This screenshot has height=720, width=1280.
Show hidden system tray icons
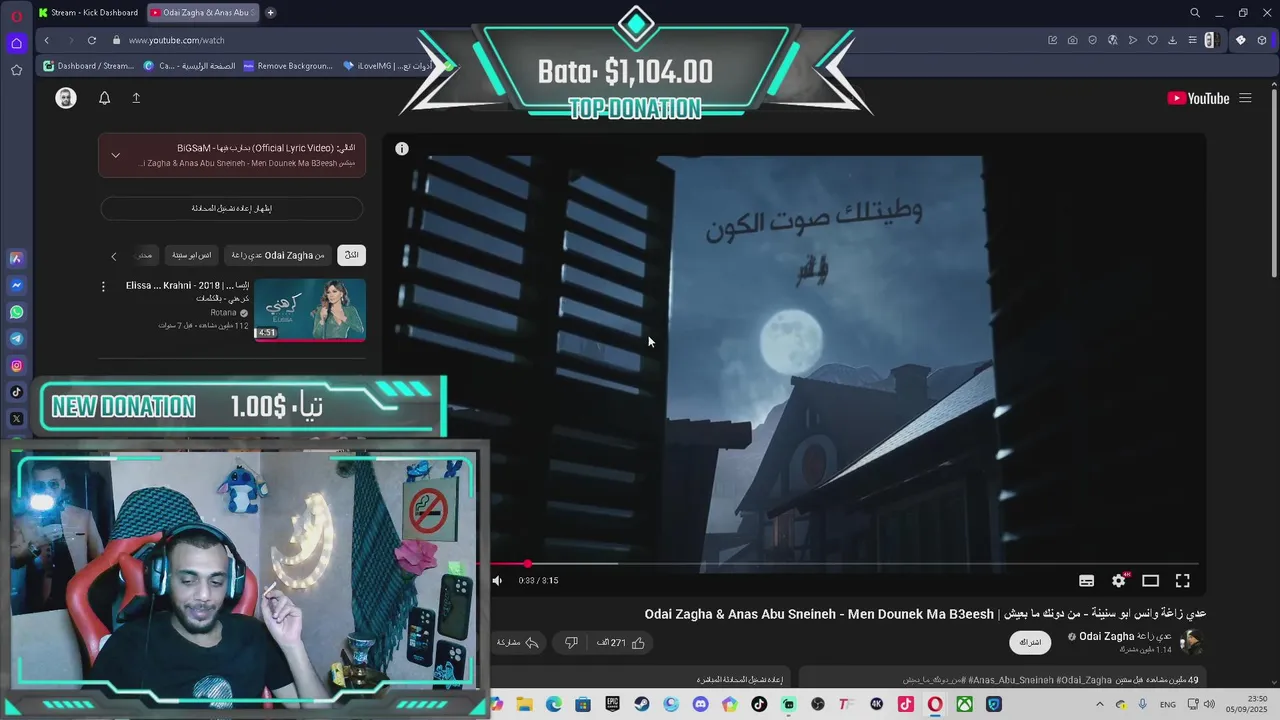[x=1100, y=704]
